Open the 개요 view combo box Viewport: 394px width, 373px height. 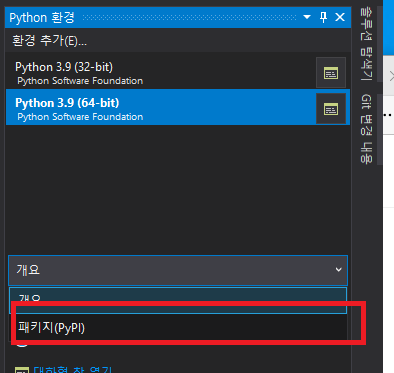point(178,270)
